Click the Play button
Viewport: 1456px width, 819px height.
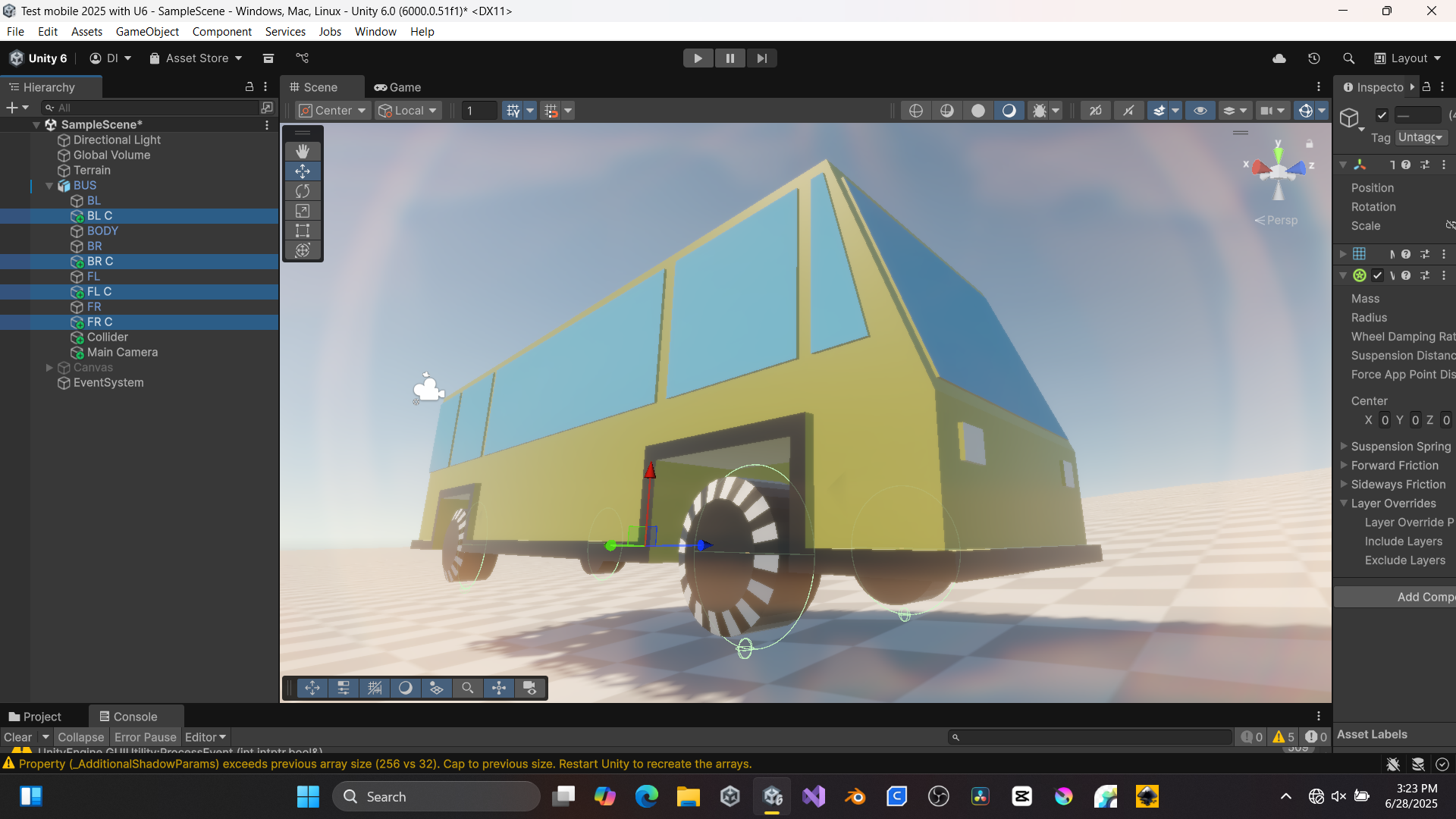(x=698, y=58)
